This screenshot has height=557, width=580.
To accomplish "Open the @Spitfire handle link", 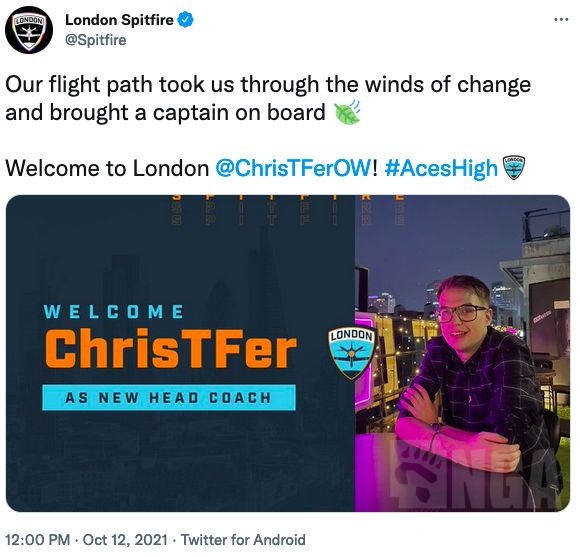I will (x=95, y=40).
